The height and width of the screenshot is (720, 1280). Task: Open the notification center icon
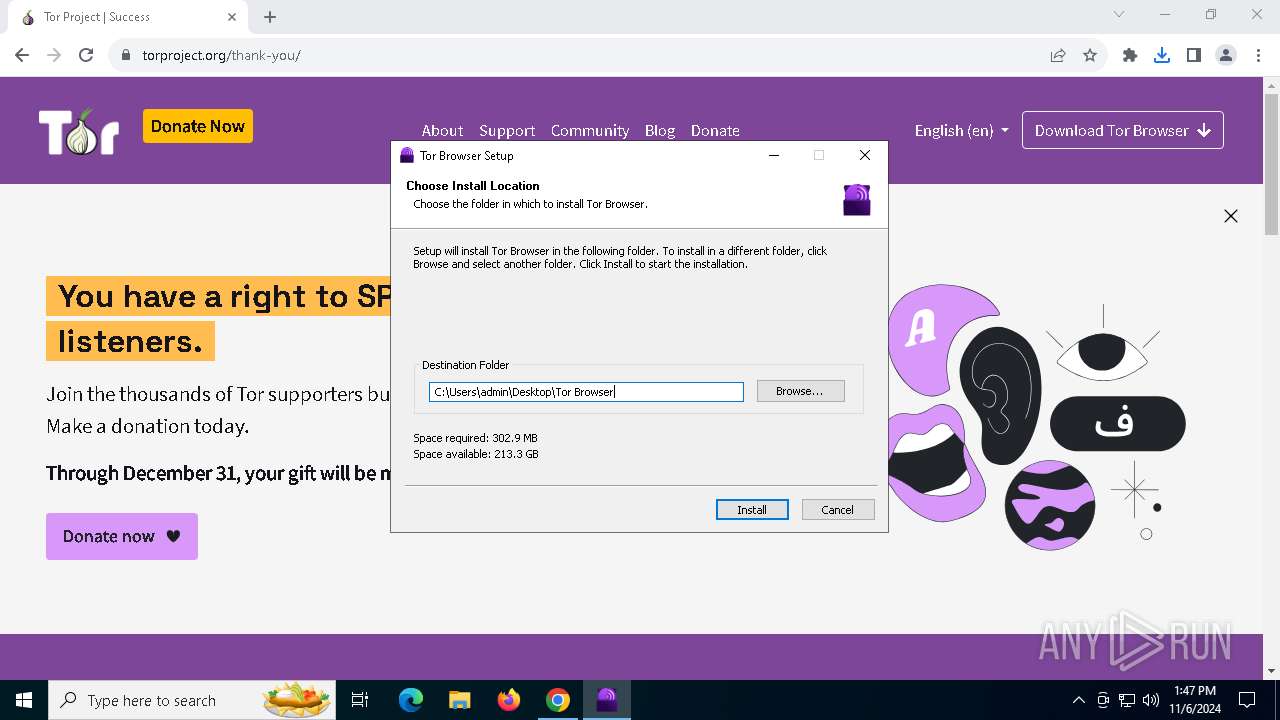(1247, 700)
